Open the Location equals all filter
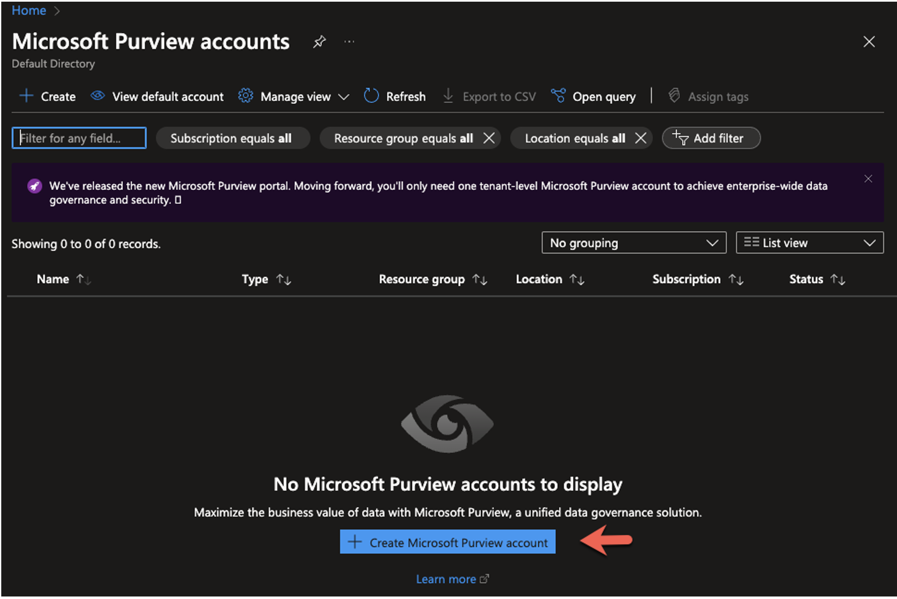Viewport: 897px width, 599px height. click(575, 138)
